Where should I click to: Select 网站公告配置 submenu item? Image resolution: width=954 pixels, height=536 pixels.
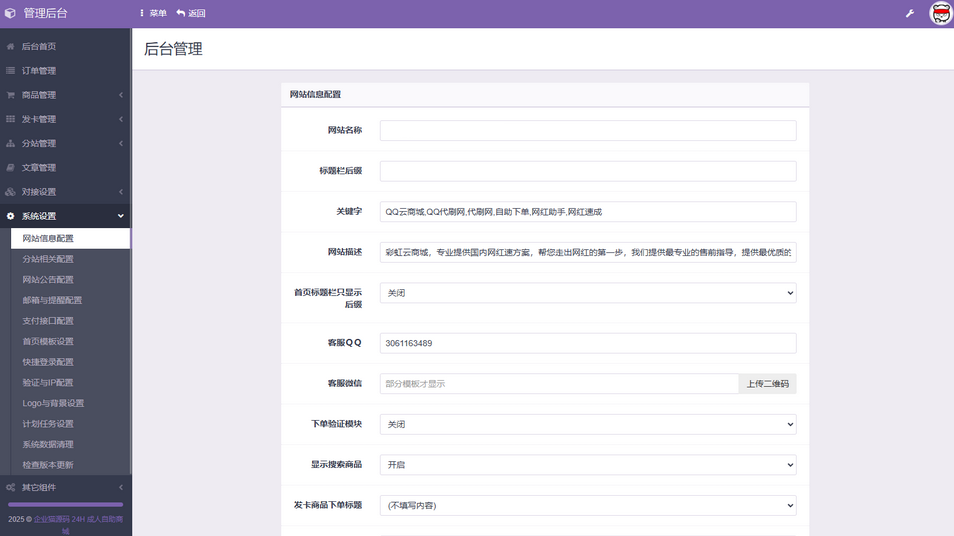click(70, 280)
